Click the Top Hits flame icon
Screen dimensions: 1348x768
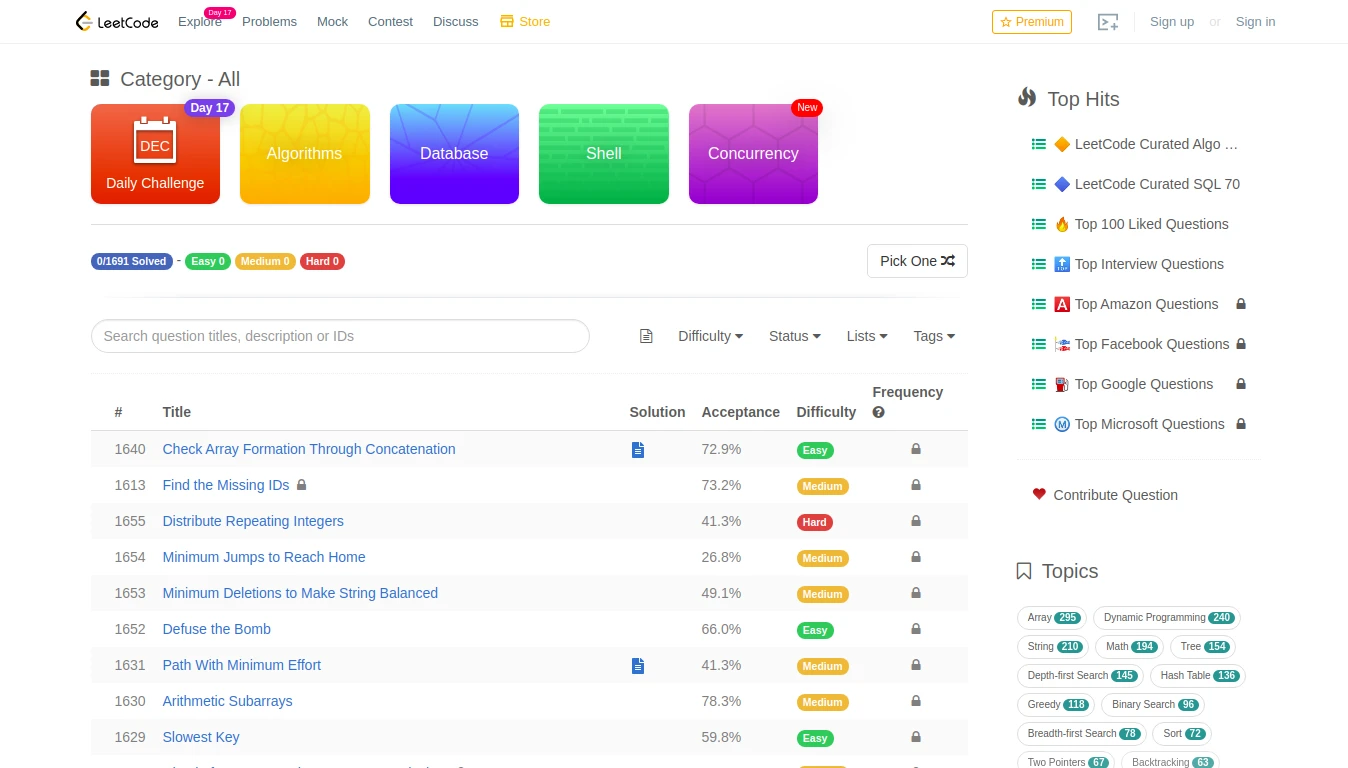1027,97
